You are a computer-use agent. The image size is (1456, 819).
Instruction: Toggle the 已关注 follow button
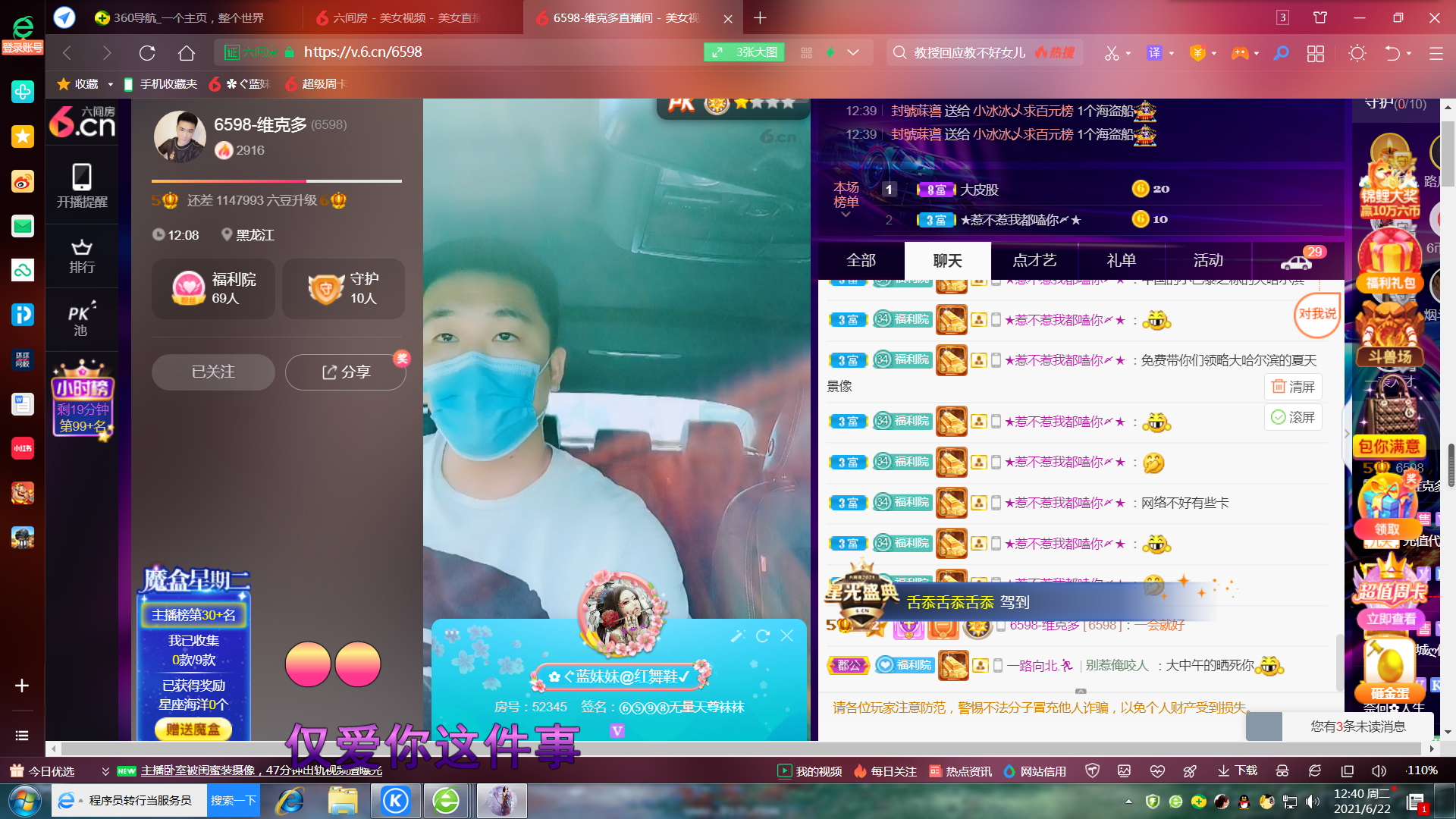click(213, 372)
